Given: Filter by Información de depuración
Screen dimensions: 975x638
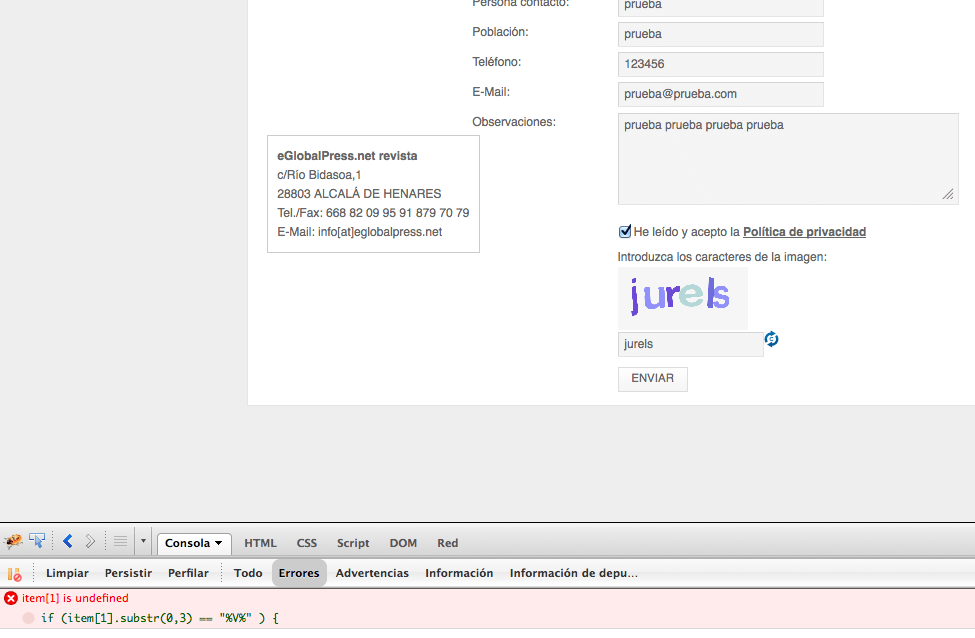Looking at the screenshot, I should point(573,573).
